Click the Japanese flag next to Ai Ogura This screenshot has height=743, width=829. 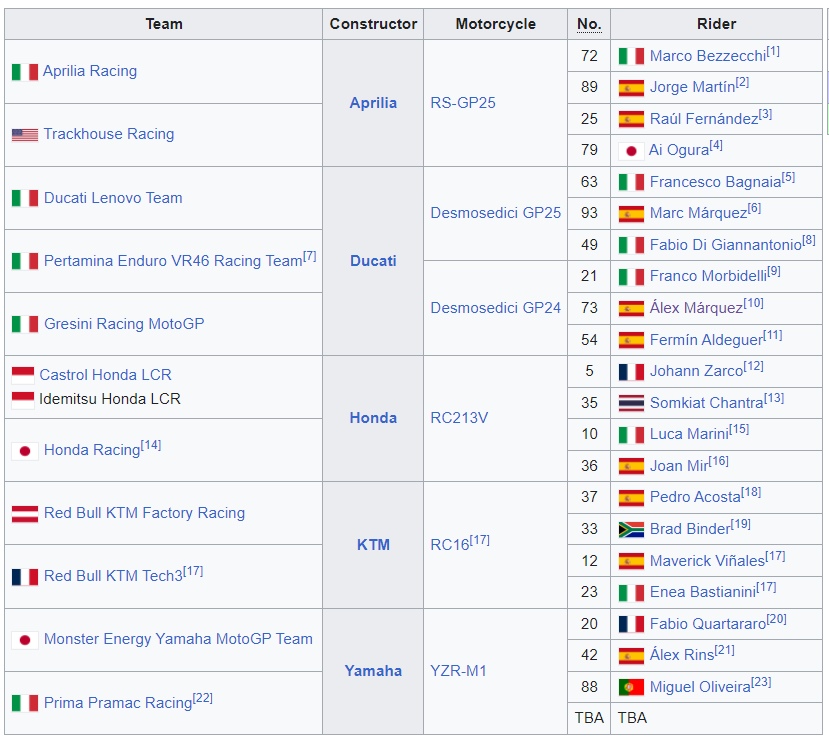(630, 151)
